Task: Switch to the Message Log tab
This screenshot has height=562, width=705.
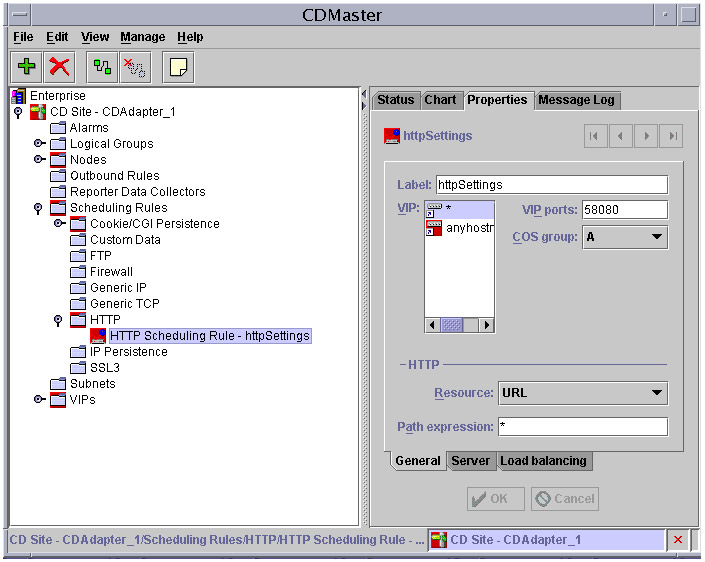Action: click(576, 100)
